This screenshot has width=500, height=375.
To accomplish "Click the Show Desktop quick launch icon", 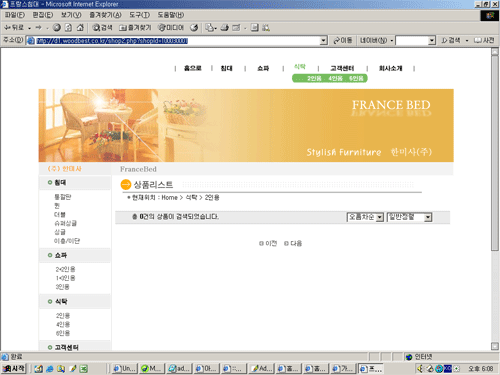I will coord(39,369).
